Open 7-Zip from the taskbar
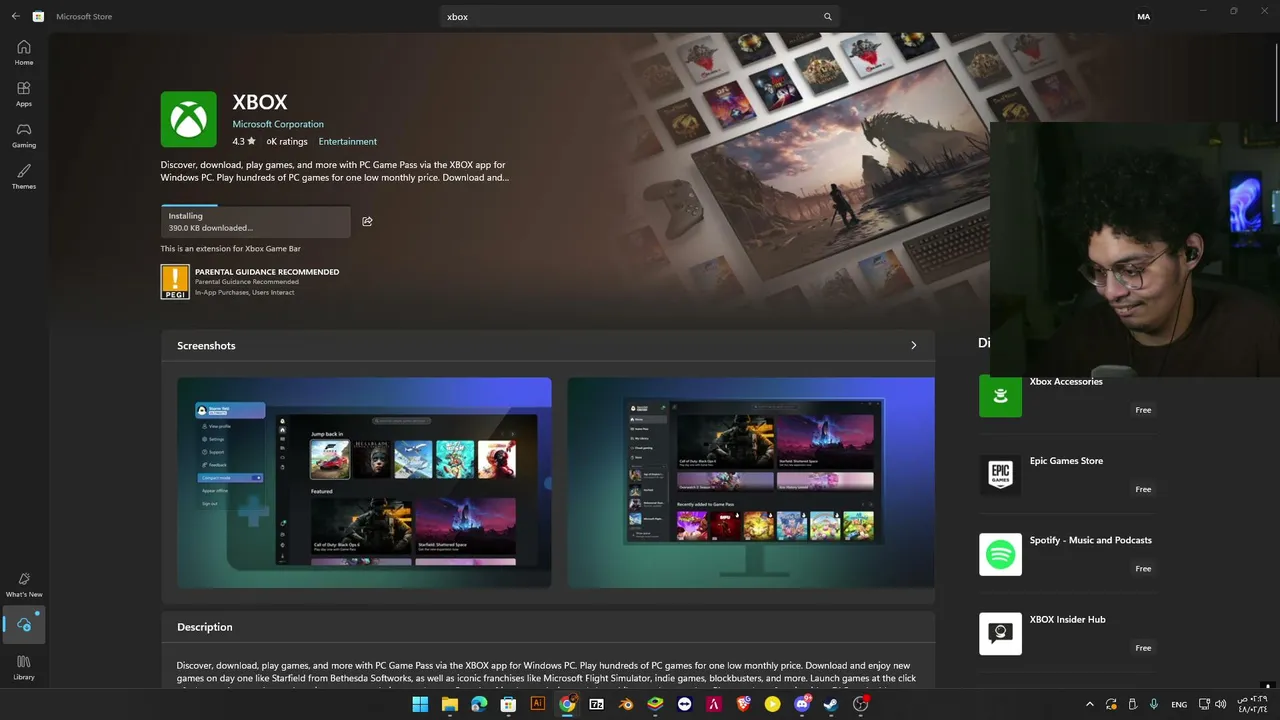The width and height of the screenshot is (1280, 720). click(x=596, y=704)
